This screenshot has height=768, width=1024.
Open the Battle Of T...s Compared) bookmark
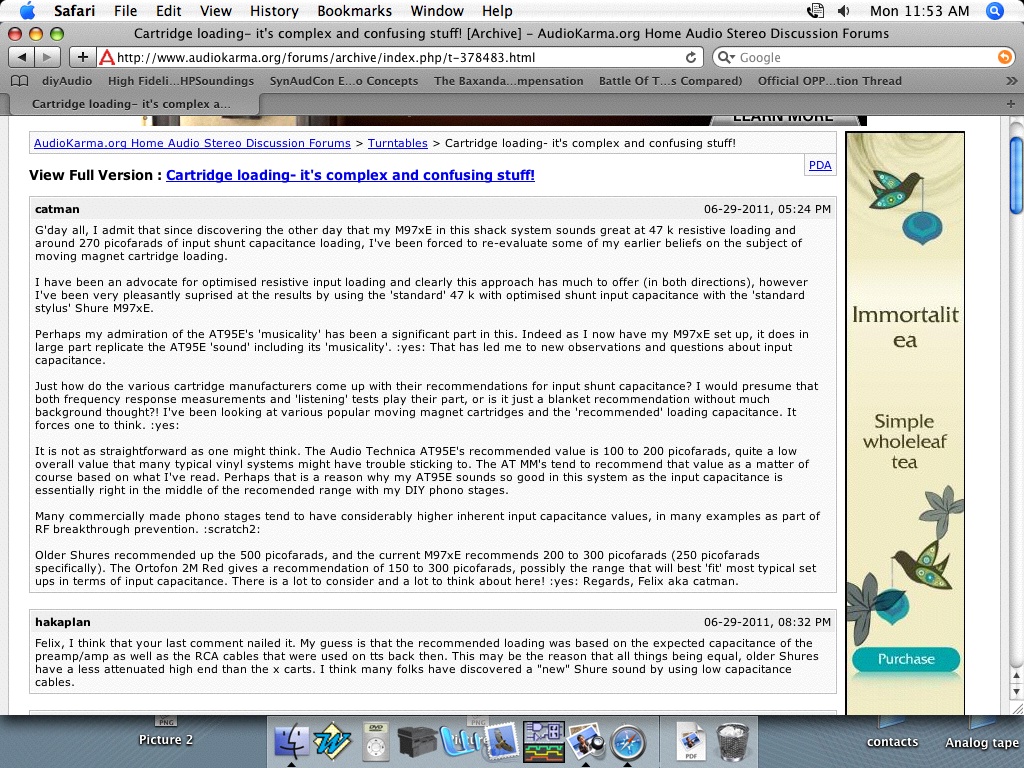click(670, 81)
